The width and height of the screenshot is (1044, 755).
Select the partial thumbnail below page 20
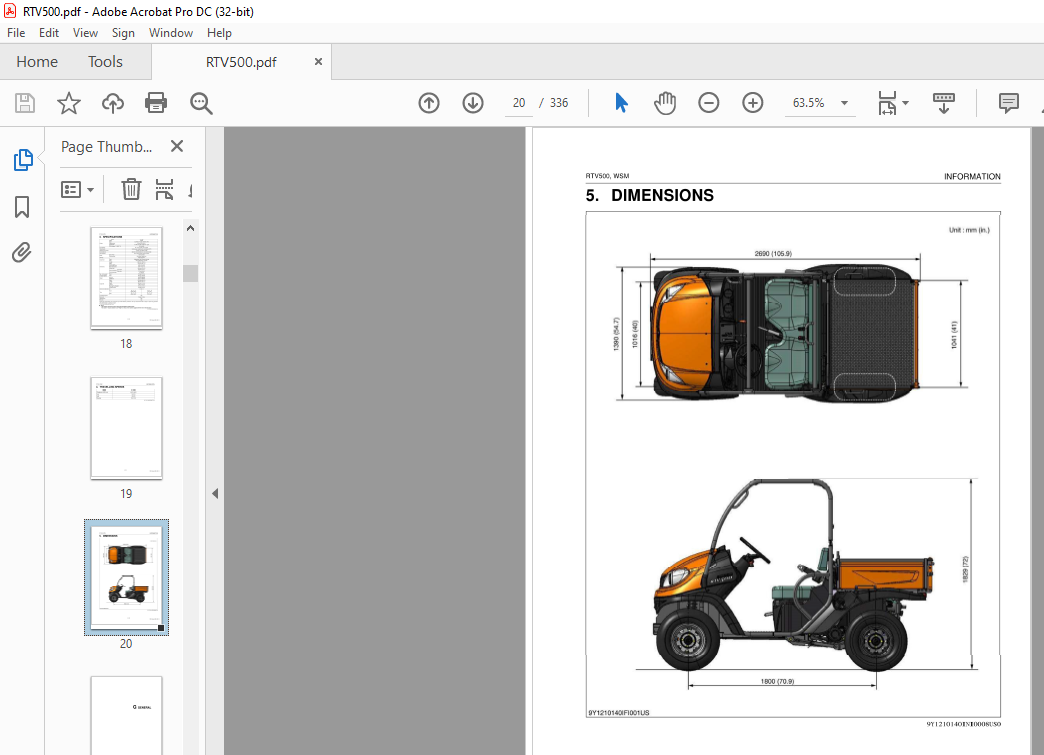[x=127, y=715]
